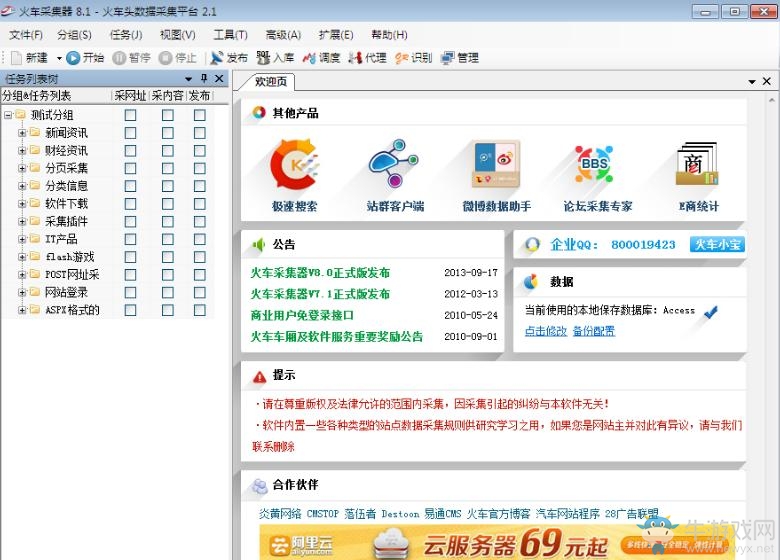Open the 入库 SQL import tool
This screenshot has width=780, height=560.
[x=275, y=58]
